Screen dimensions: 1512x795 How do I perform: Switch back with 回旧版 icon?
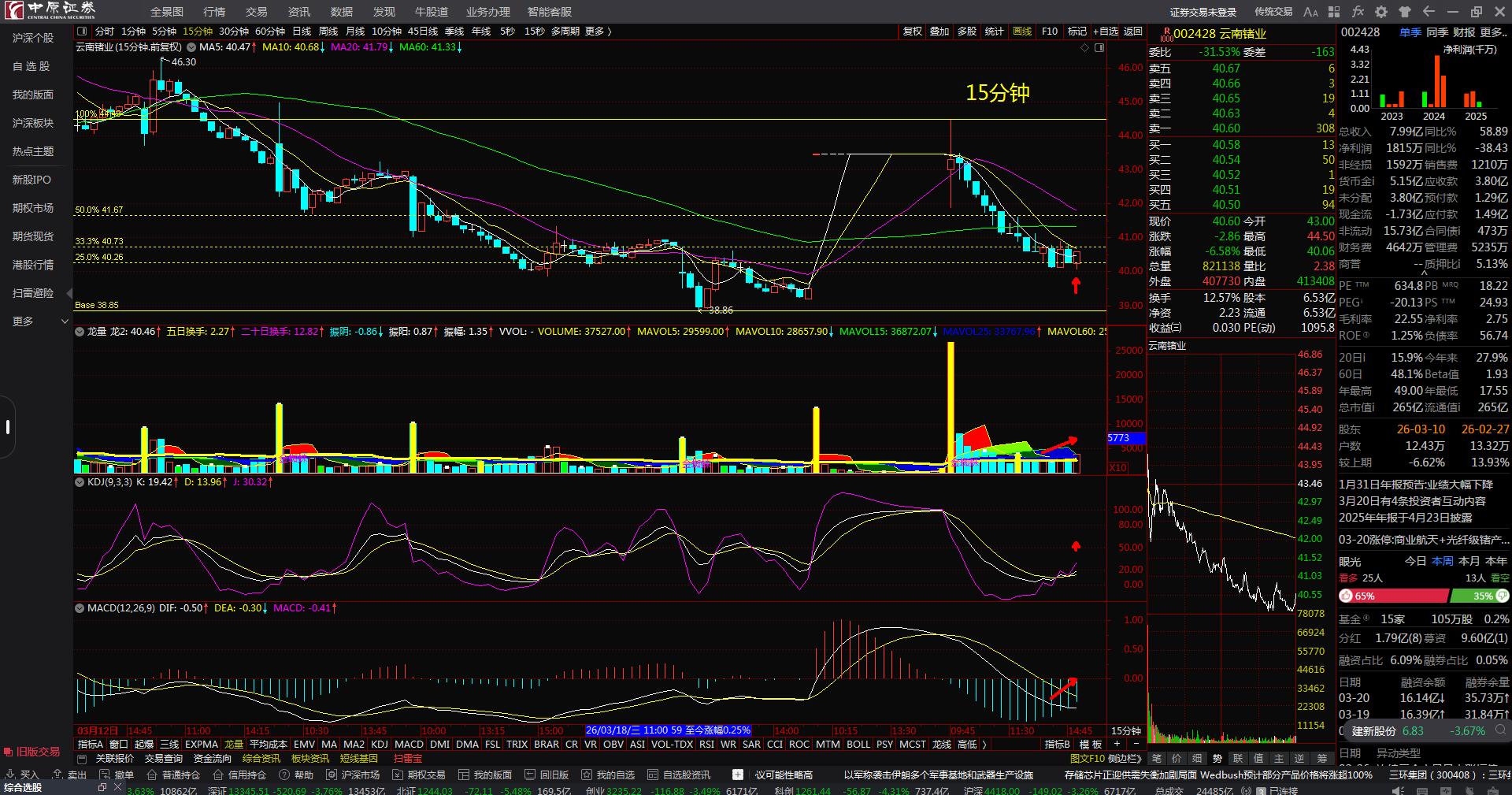coord(530,775)
